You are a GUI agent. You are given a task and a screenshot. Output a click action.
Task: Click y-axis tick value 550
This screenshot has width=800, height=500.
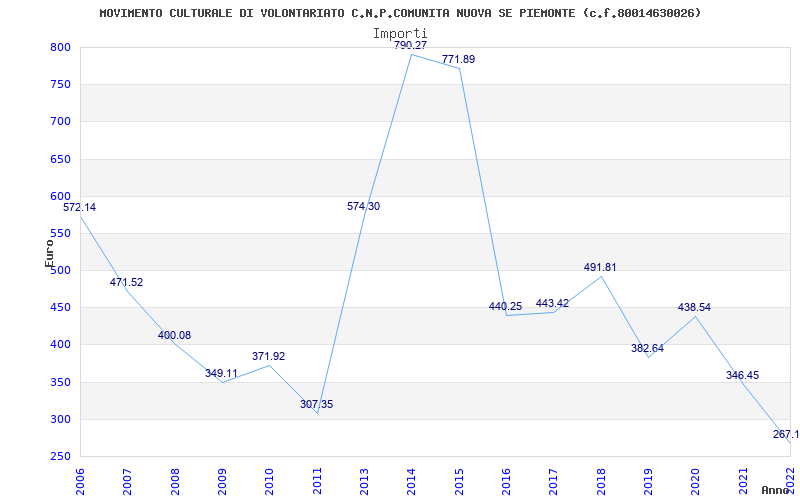(60, 234)
